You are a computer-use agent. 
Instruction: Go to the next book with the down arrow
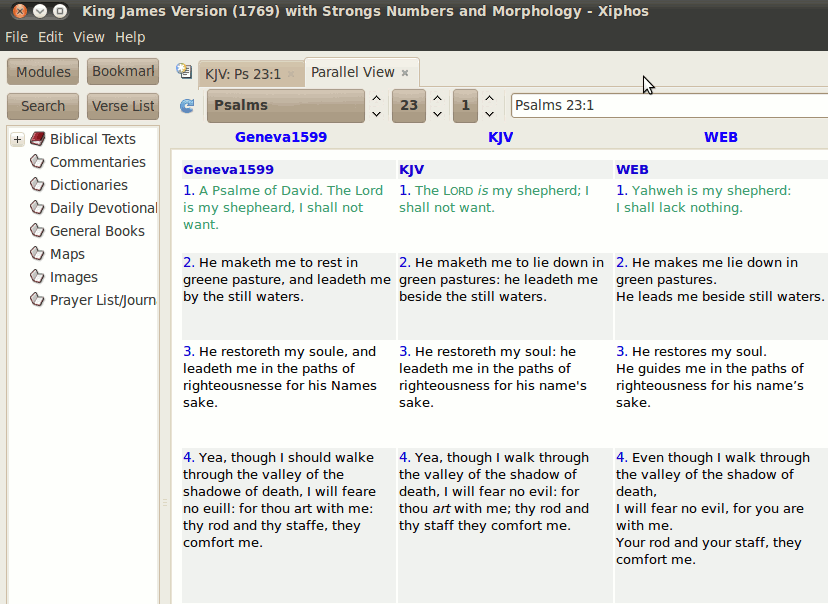tap(377, 114)
